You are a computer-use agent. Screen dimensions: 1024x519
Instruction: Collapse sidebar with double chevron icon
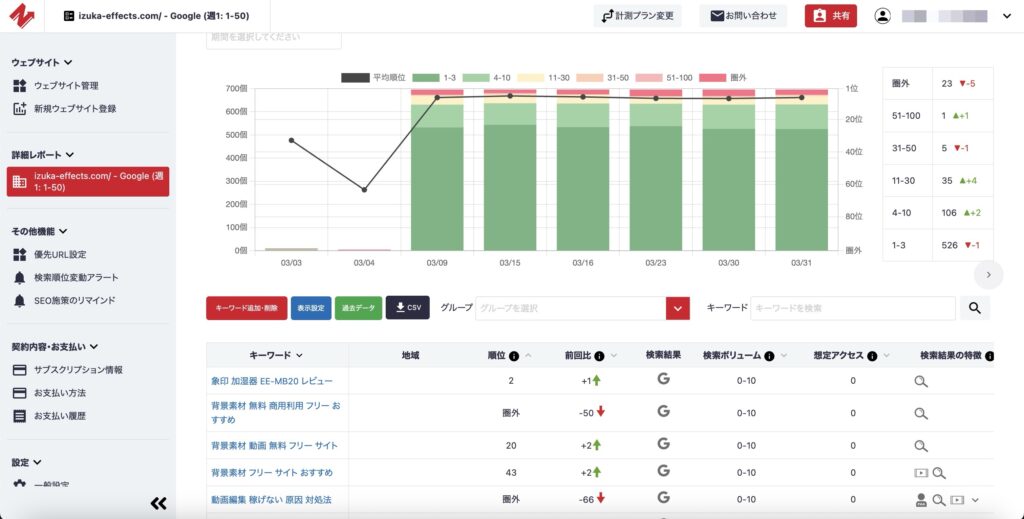[158, 503]
